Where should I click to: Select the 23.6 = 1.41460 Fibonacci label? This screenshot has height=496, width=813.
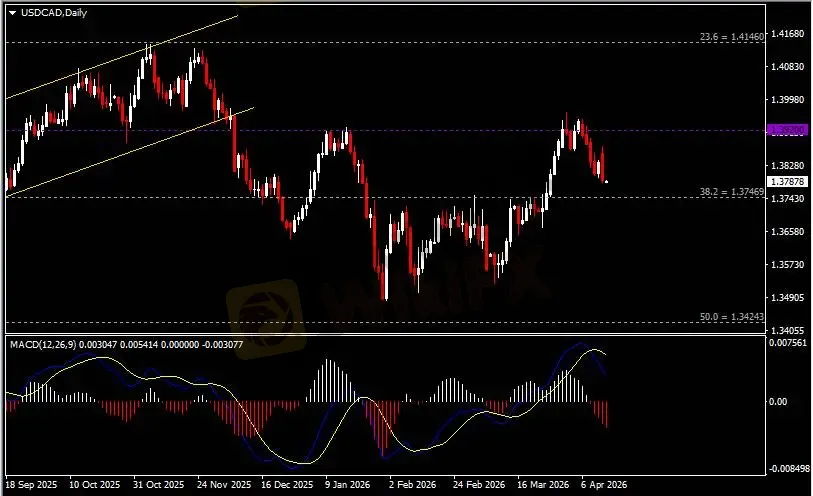point(732,37)
